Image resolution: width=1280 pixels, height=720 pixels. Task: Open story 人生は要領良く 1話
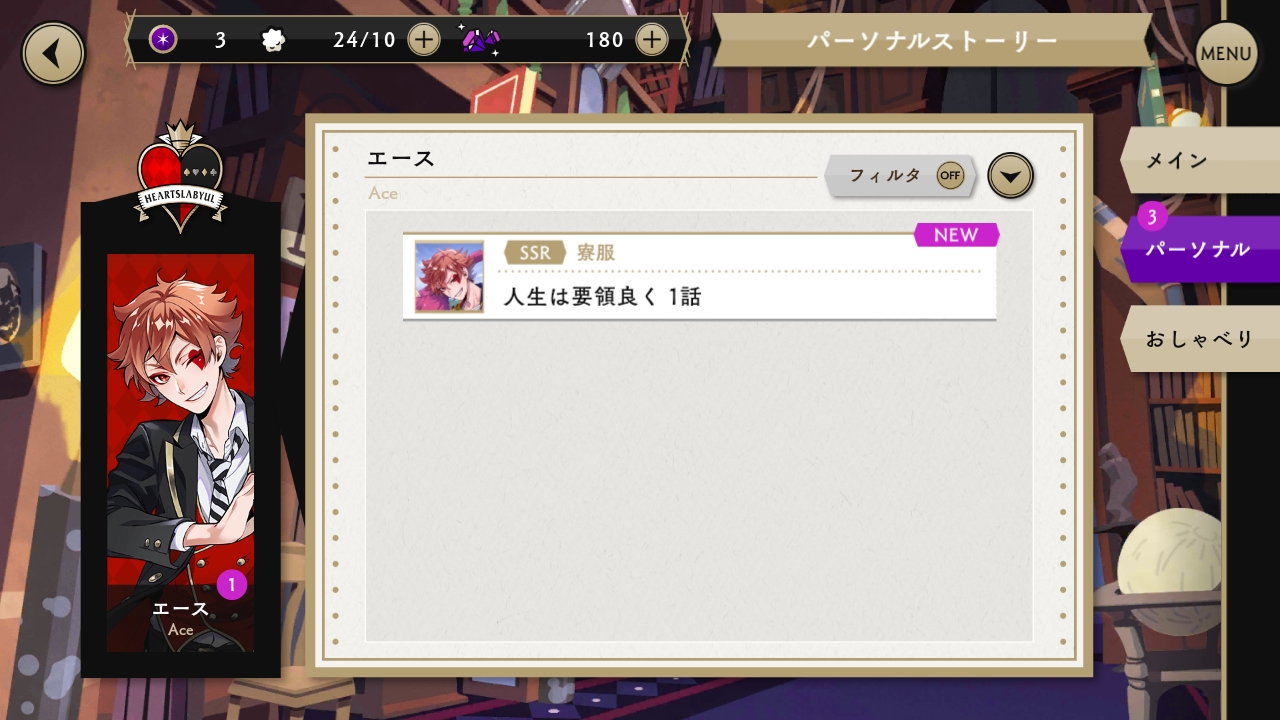[700, 277]
